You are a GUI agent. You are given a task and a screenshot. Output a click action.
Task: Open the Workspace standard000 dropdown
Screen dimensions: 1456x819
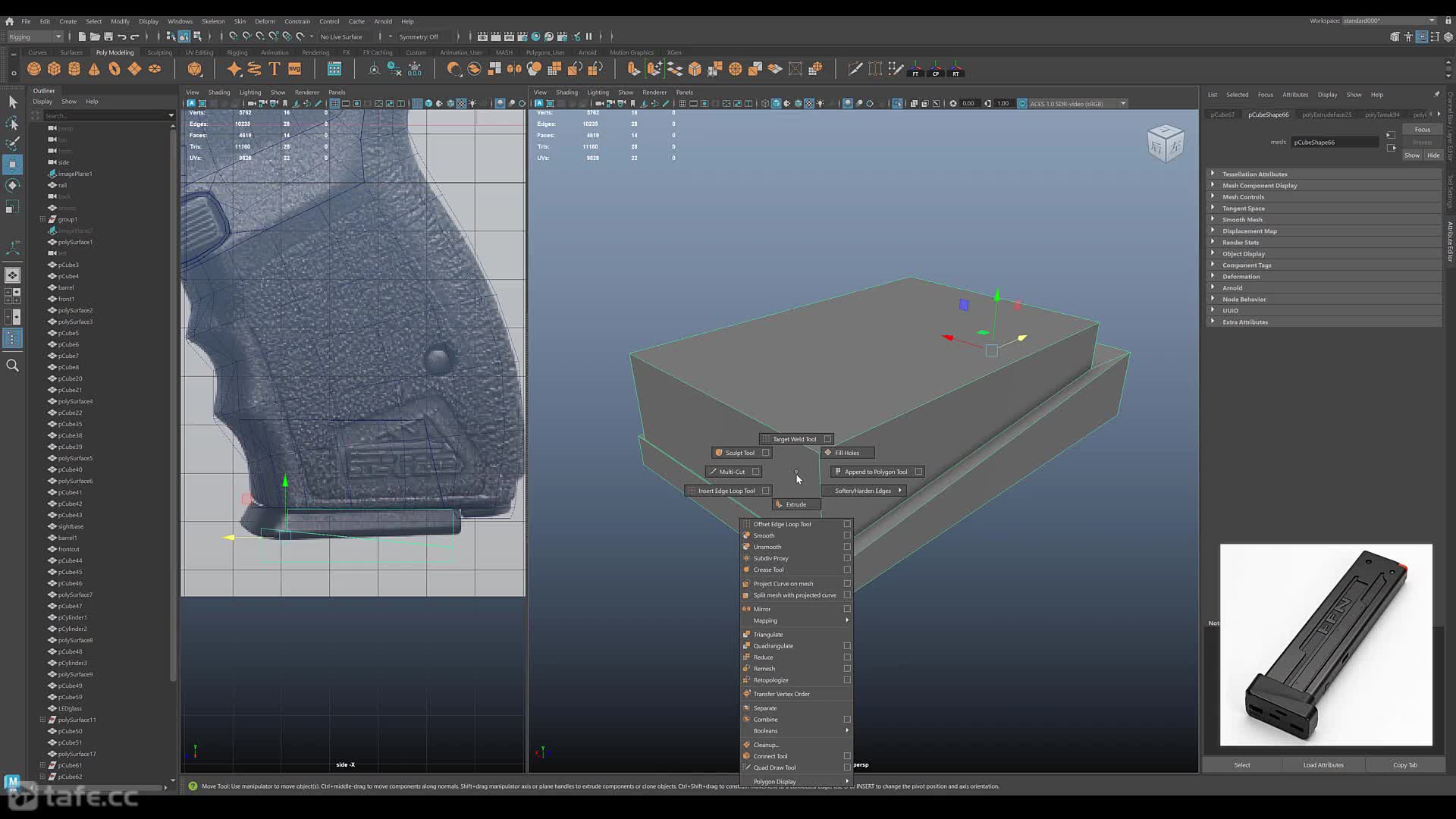(x=1389, y=20)
